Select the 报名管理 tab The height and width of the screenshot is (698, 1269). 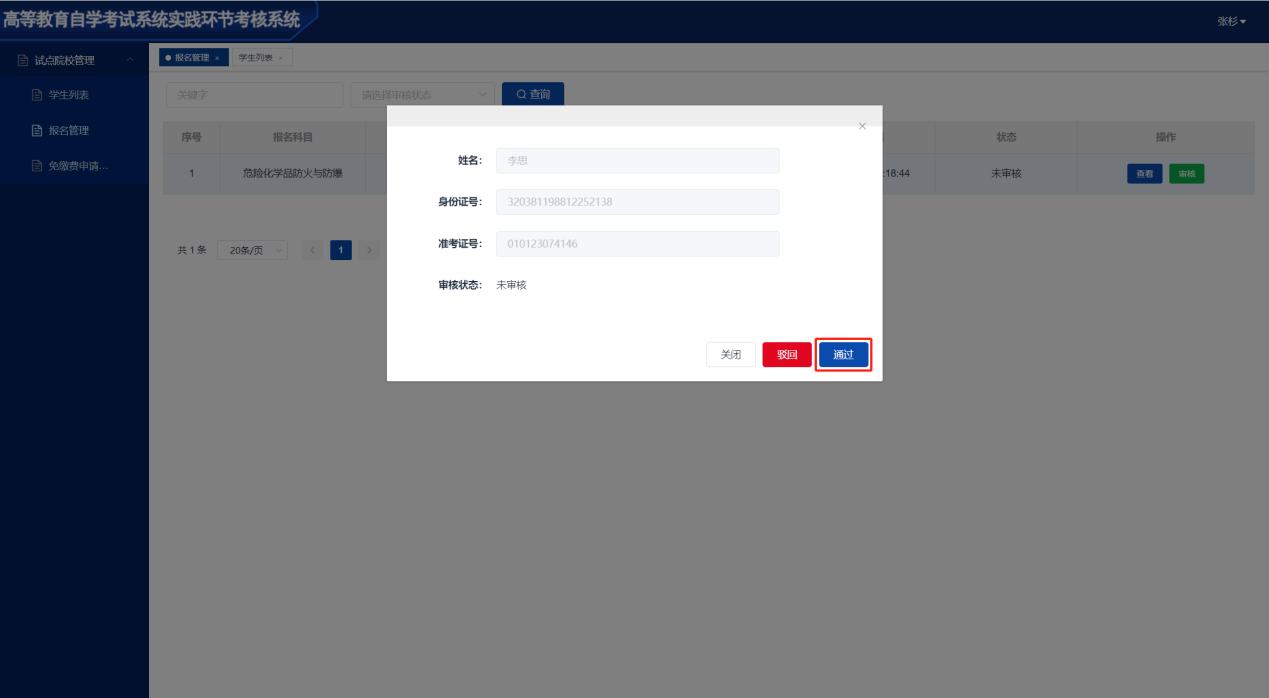191,58
